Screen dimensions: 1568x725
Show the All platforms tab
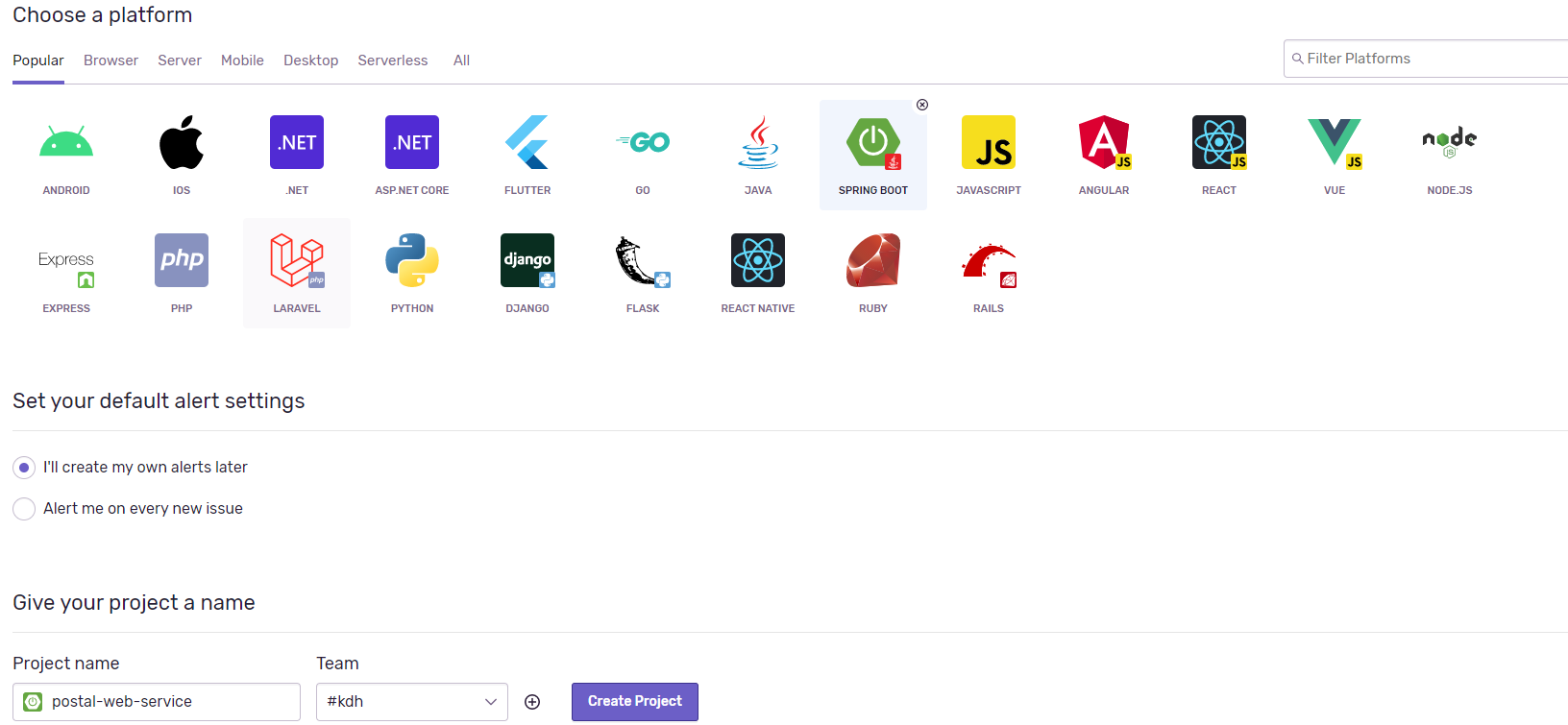[461, 60]
